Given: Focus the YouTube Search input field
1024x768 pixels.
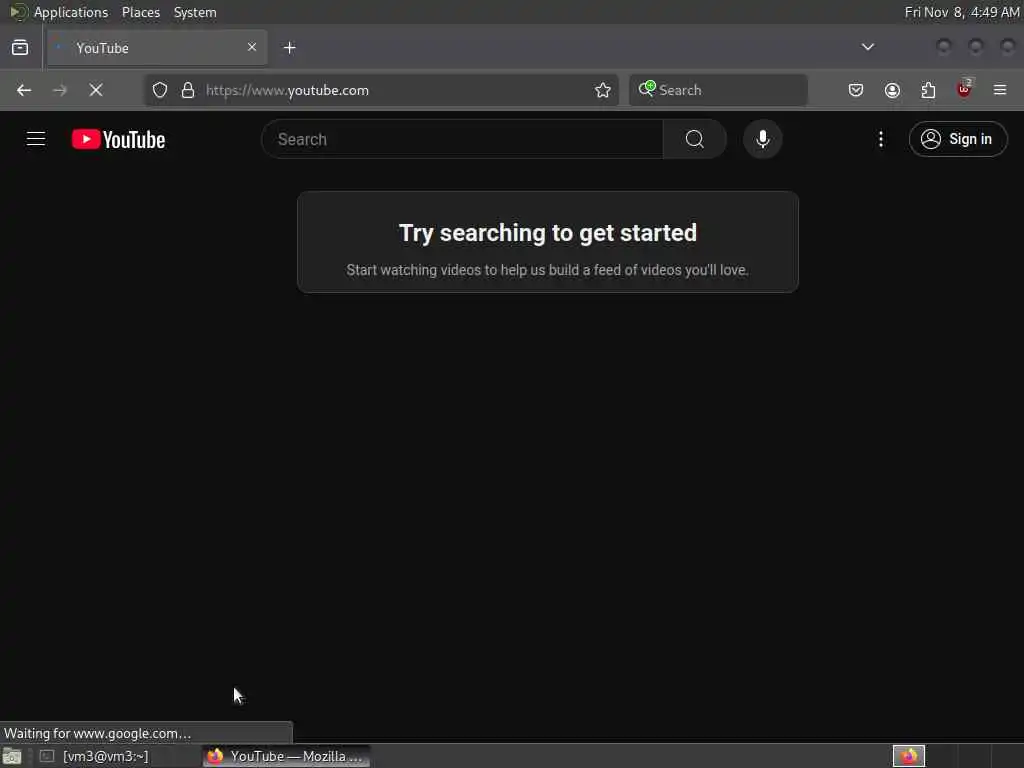Looking at the screenshot, I should 462,139.
